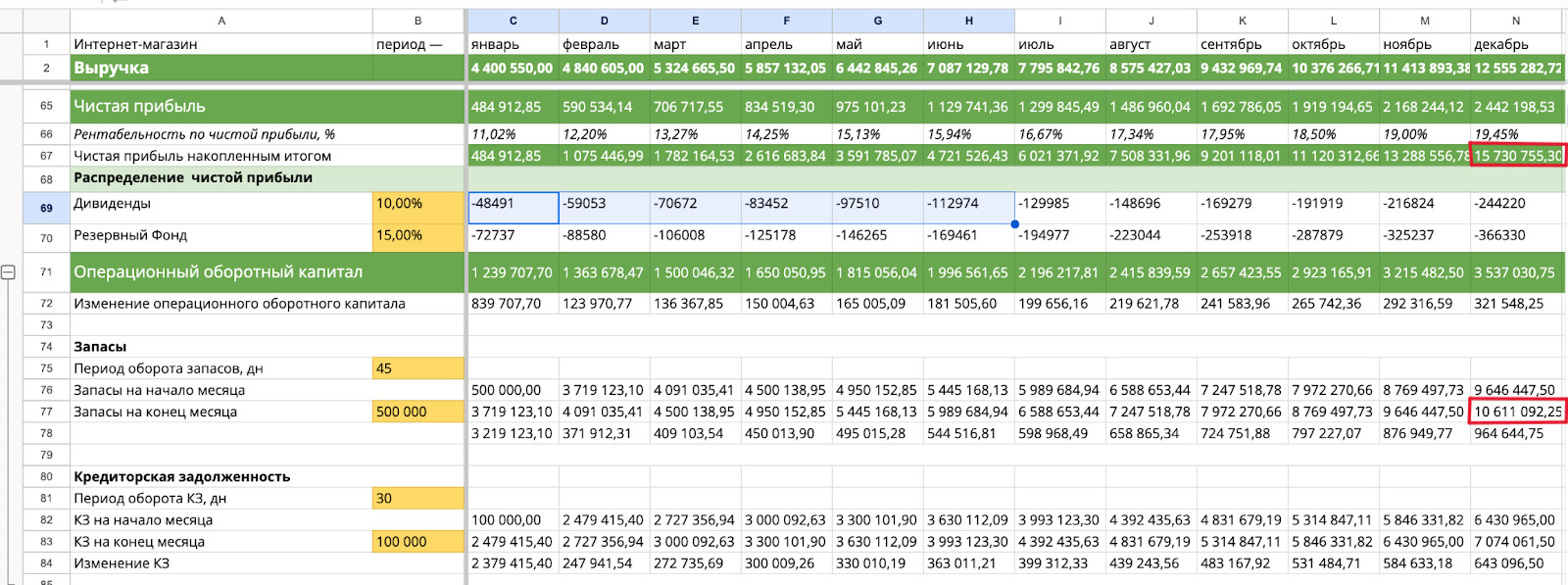This screenshot has height=585, width=1568.
Task: Click the Выручка title cell
Action: (221, 68)
